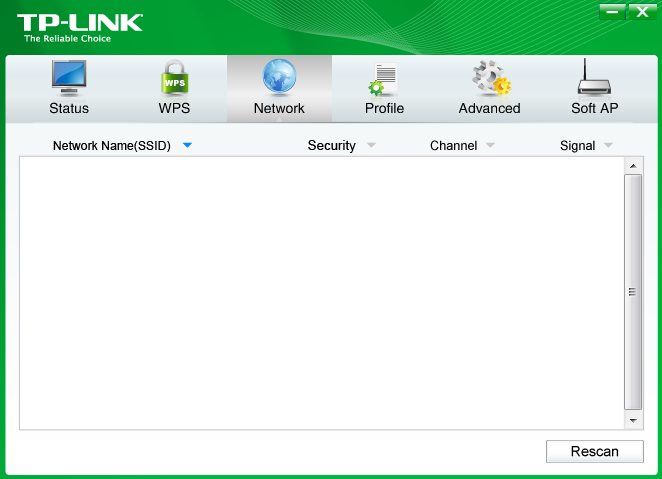Switch to the Soft AP tab label
The height and width of the screenshot is (479, 662).
coord(594,108)
